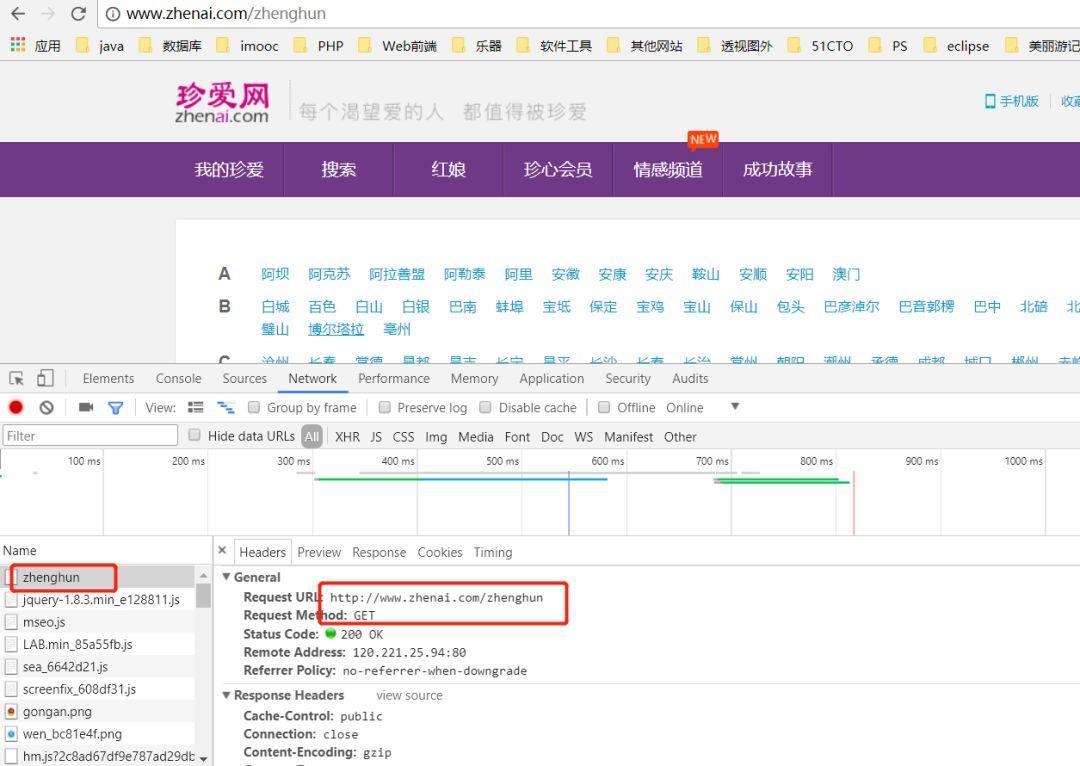Open the 博尔塔拉 city link
Image resolution: width=1080 pixels, height=766 pixels.
(x=335, y=329)
